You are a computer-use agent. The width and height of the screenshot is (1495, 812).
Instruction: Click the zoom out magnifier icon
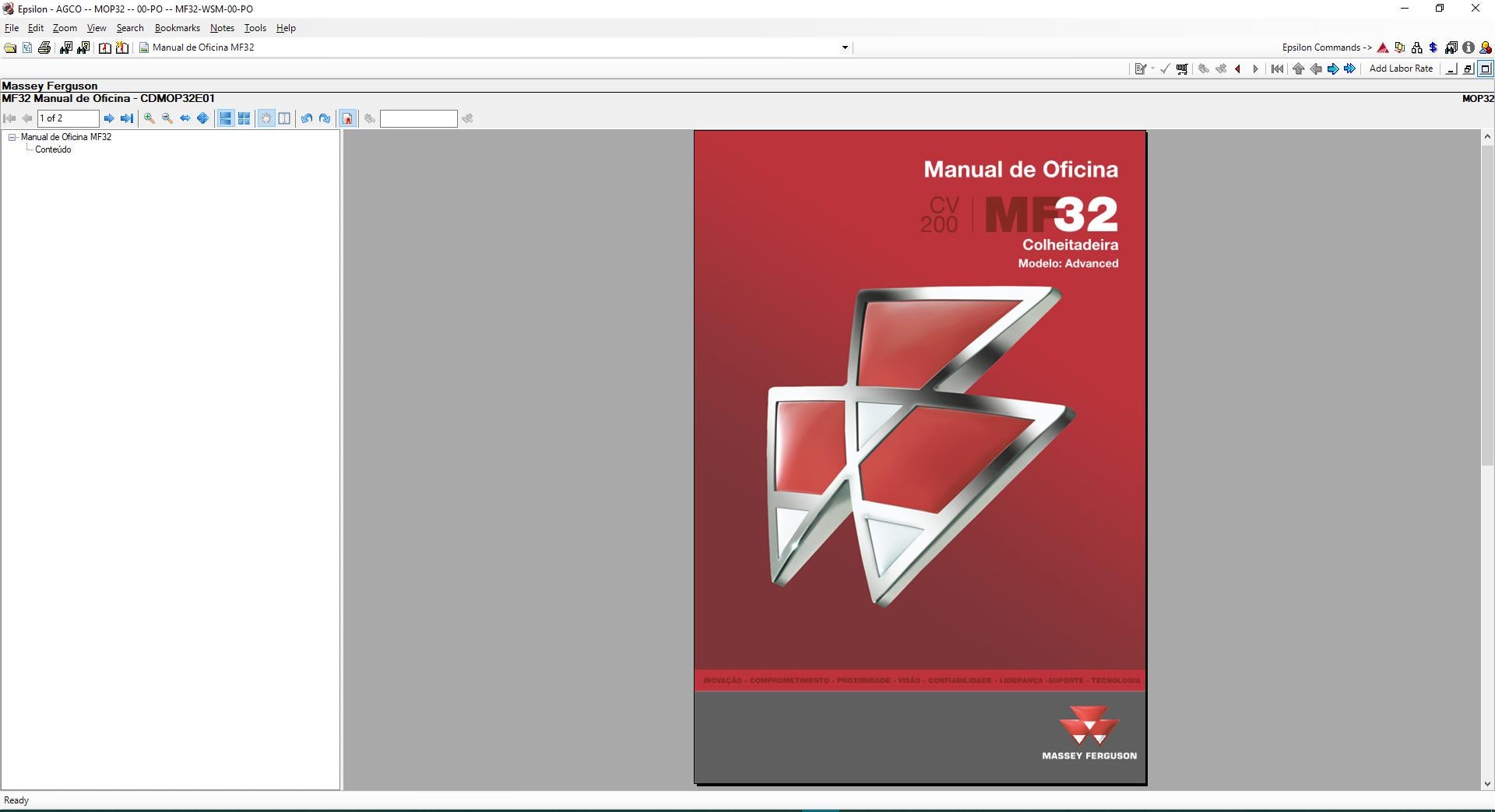click(x=167, y=118)
